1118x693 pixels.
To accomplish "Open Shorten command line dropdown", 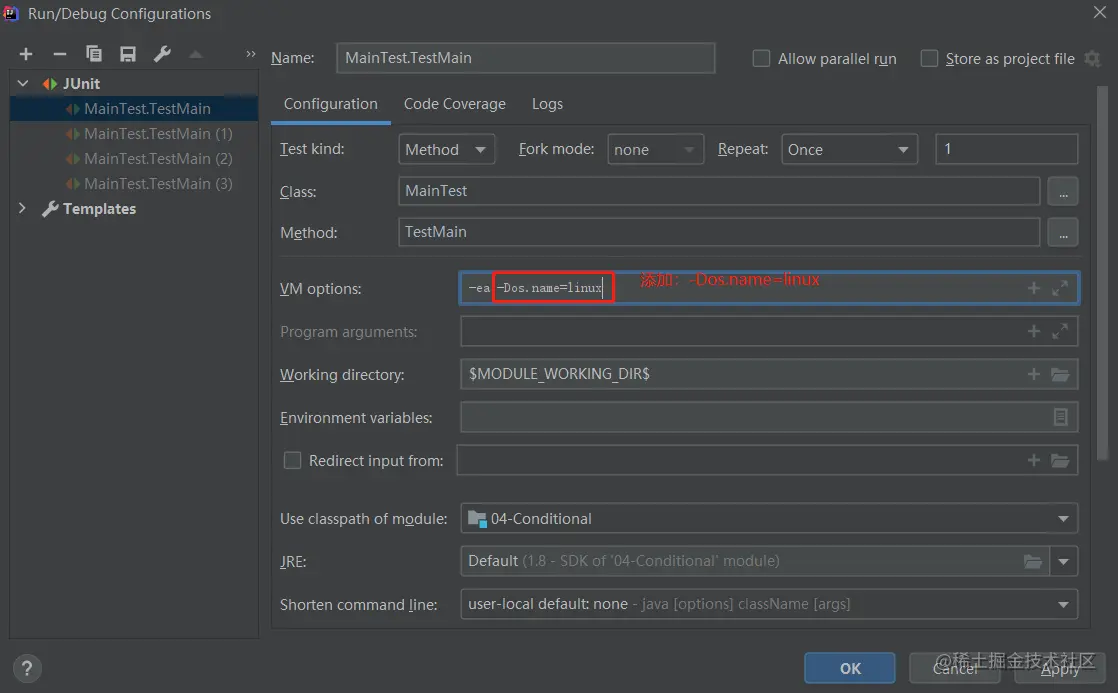I will pos(769,604).
